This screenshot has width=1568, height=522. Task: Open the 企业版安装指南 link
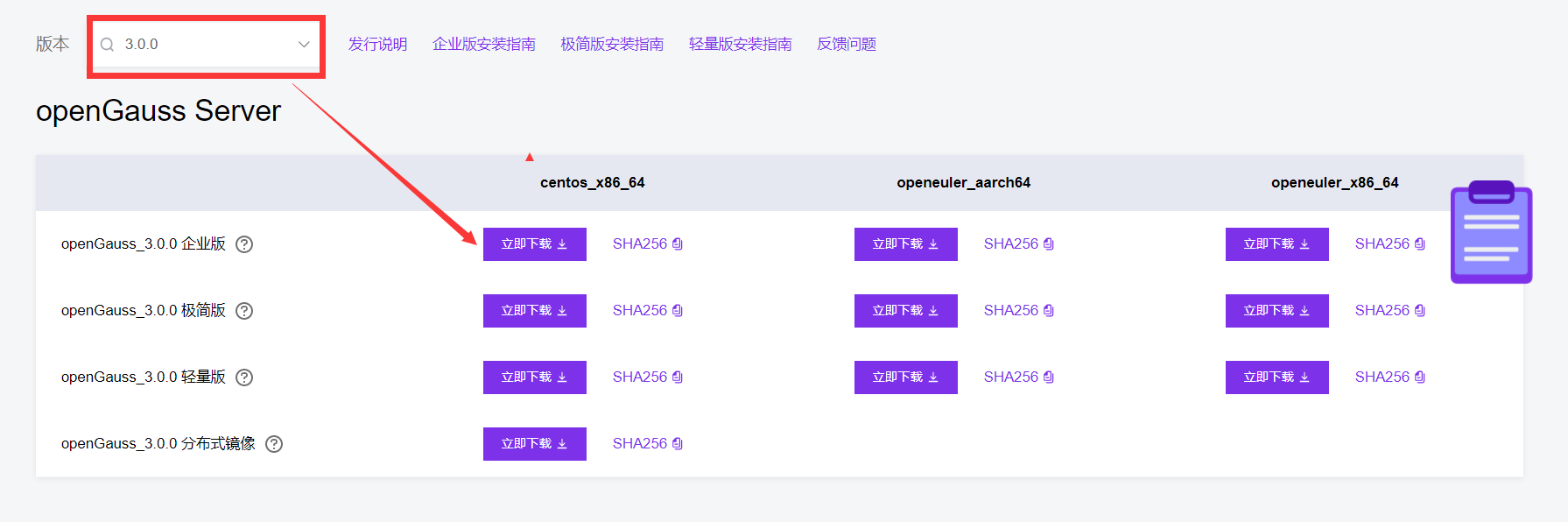pos(483,45)
